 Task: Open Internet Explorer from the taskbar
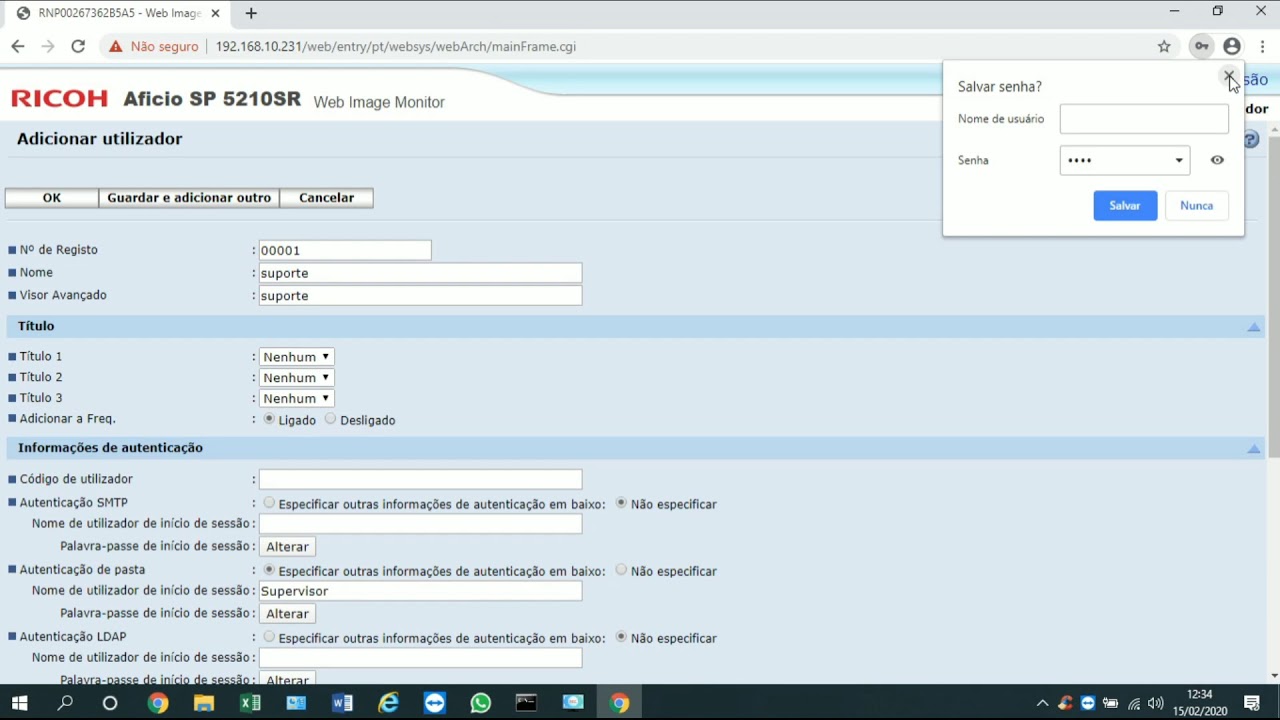[388, 703]
